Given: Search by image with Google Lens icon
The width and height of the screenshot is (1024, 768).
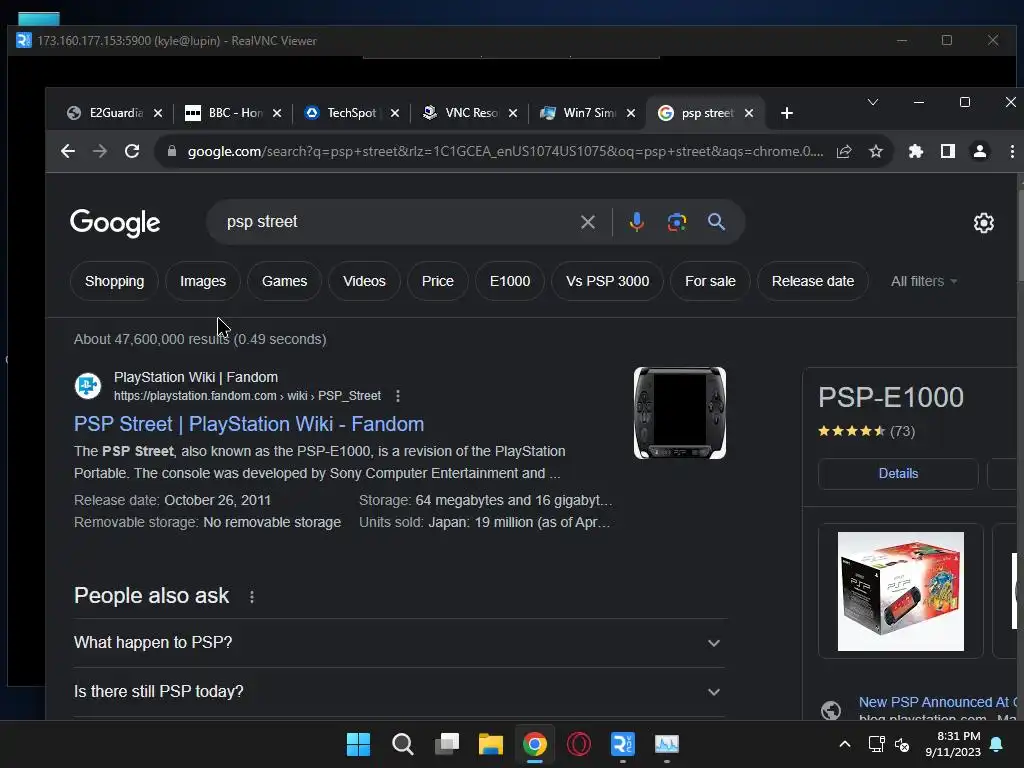Looking at the screenshot, I should pyautogui.click(x=677, y=222).
